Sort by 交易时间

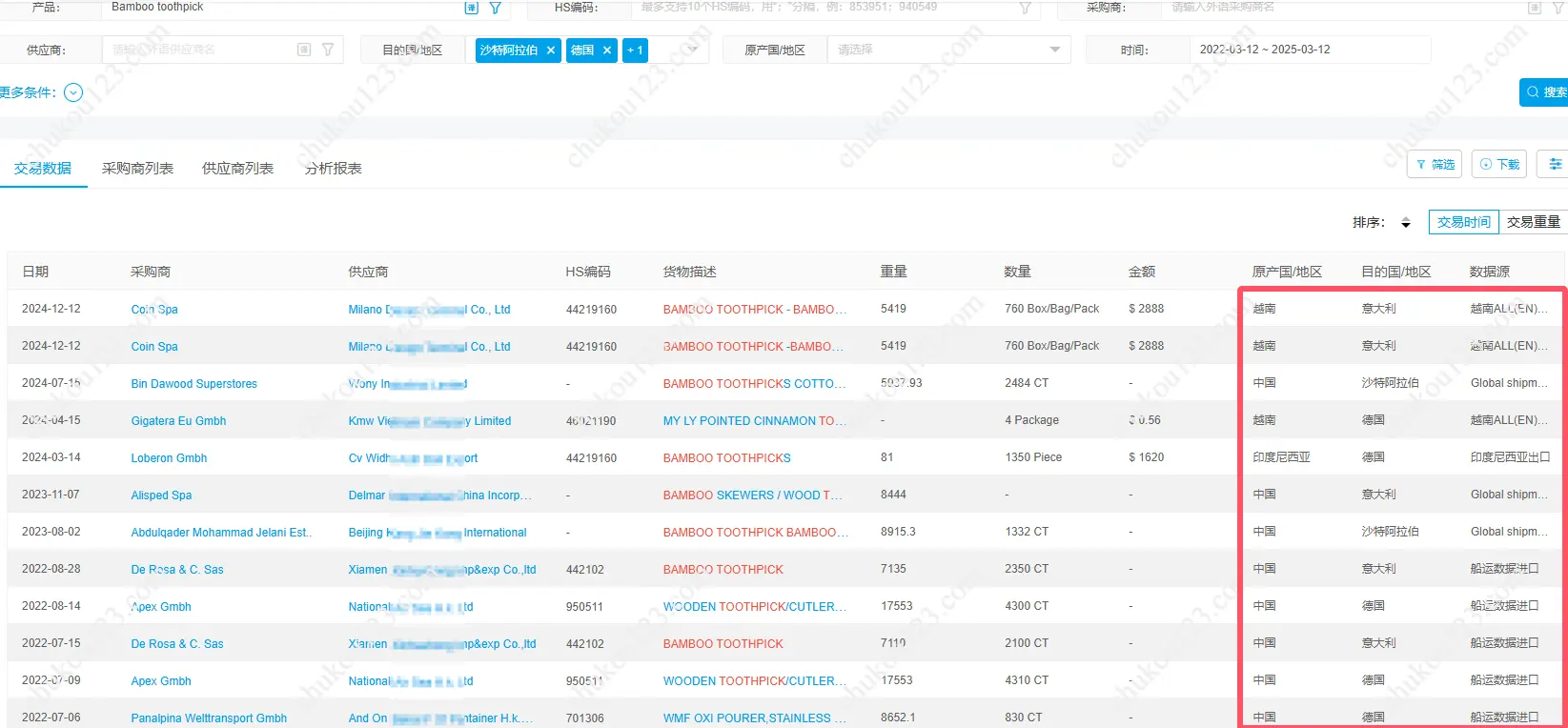1463,222
